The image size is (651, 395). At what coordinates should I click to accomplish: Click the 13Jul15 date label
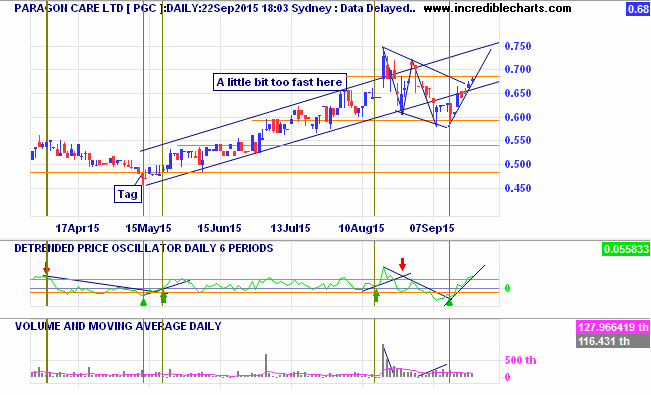pyautogui.click(x=290, y=228)
